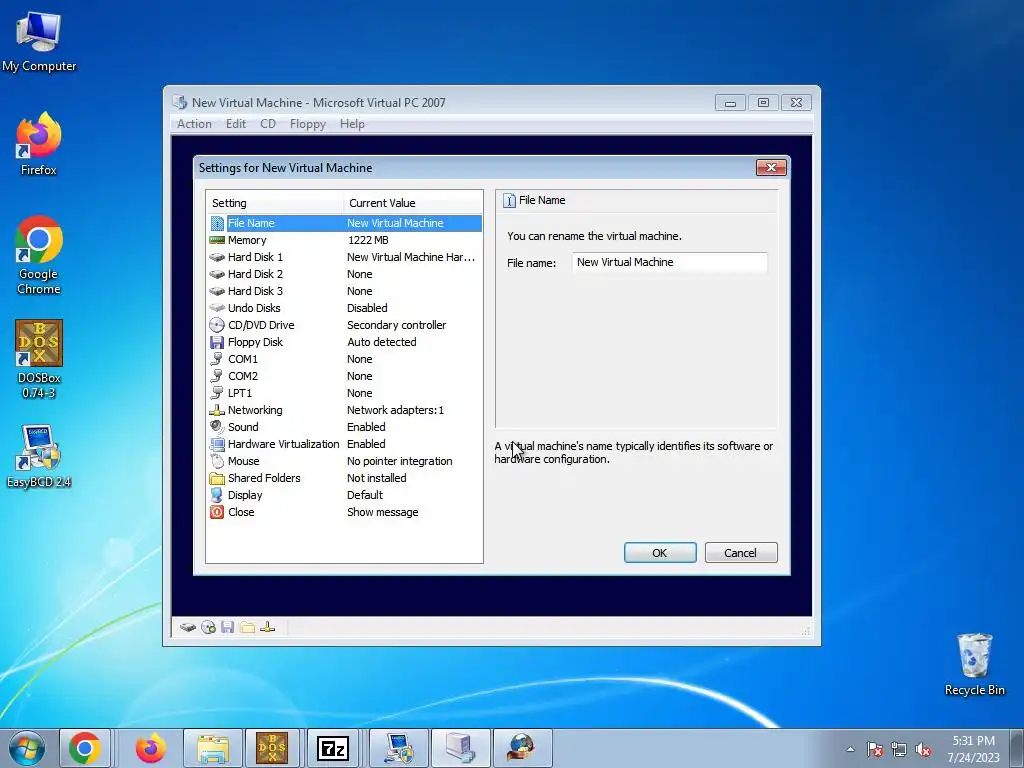Select the Hardware Virtualization row label
The width and height of the screenshot is (1024, 768).
click(x=283, y=444)
